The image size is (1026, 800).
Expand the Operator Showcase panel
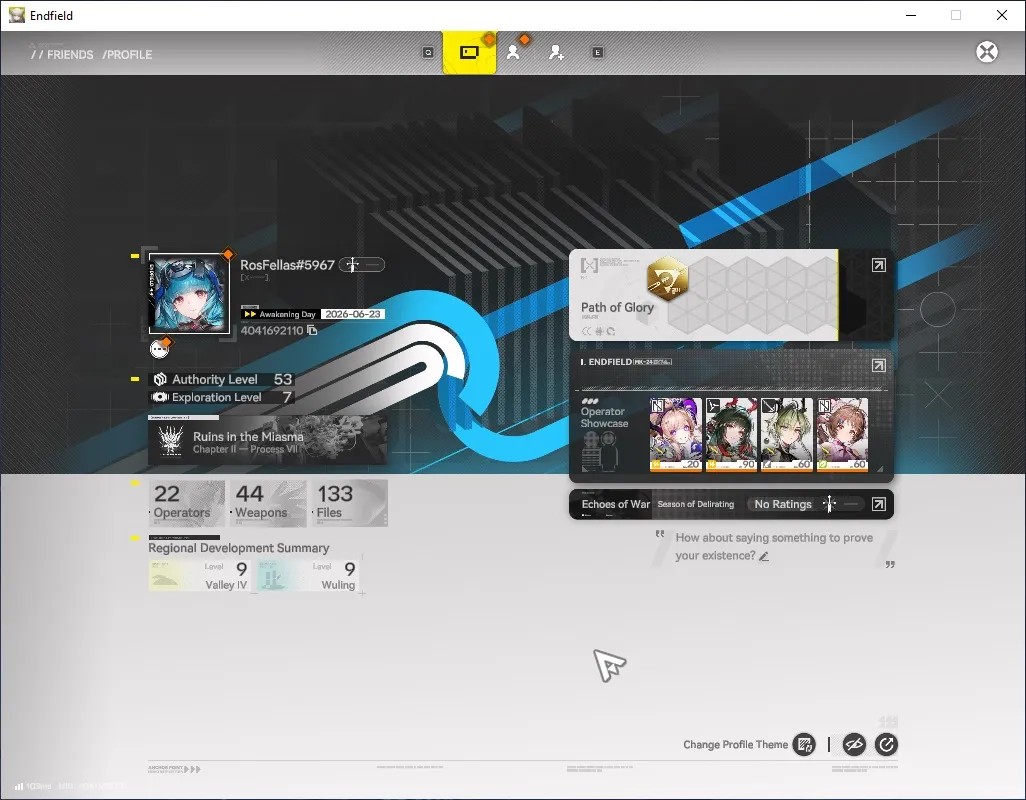(879, 365)
